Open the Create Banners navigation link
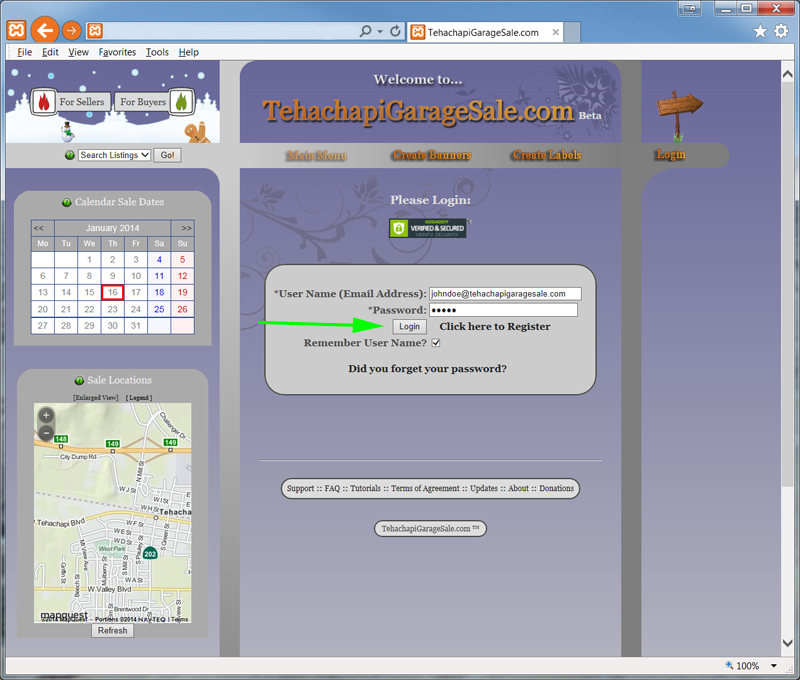This screenshot has width=800, height=680. point(432,155)
